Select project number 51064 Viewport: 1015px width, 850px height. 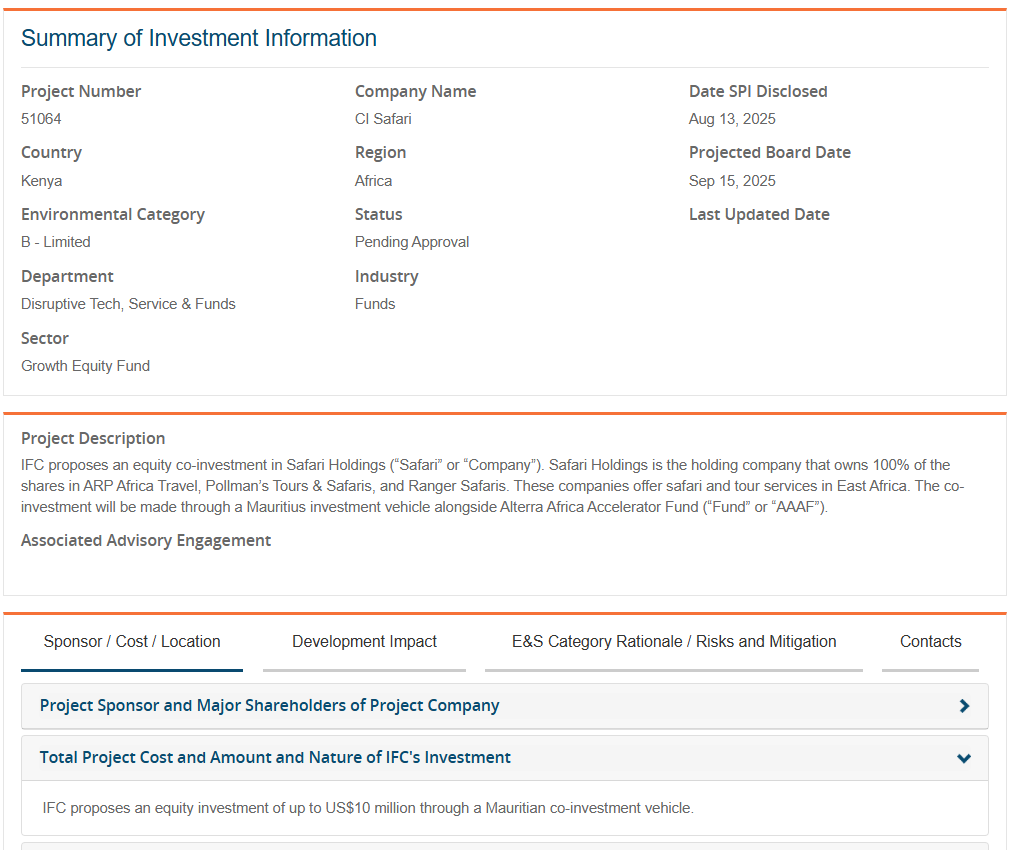click(41, 119)
